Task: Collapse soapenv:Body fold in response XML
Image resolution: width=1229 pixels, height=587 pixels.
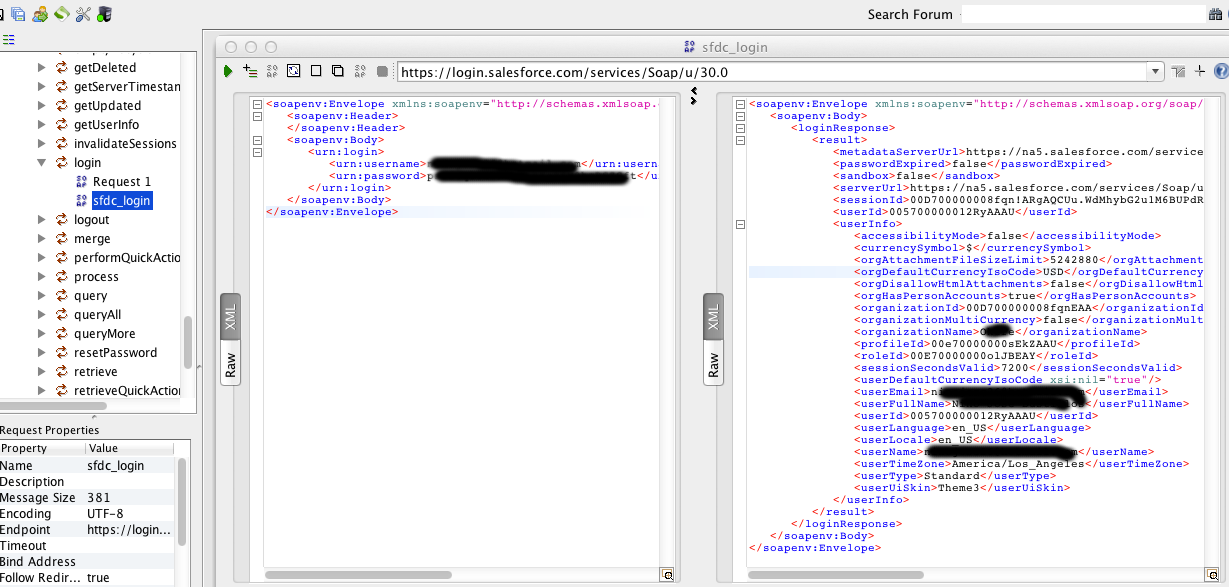Action: (741, 116)
